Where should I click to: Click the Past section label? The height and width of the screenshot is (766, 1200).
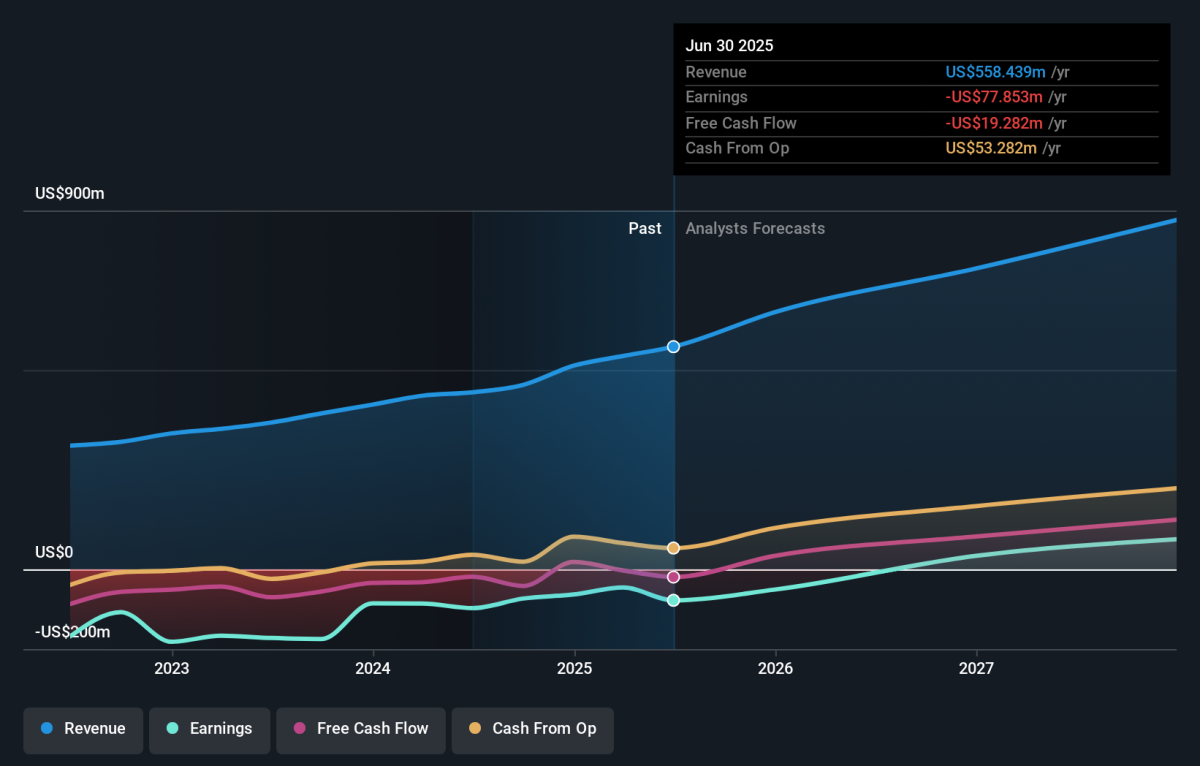[x=644, y=228]
